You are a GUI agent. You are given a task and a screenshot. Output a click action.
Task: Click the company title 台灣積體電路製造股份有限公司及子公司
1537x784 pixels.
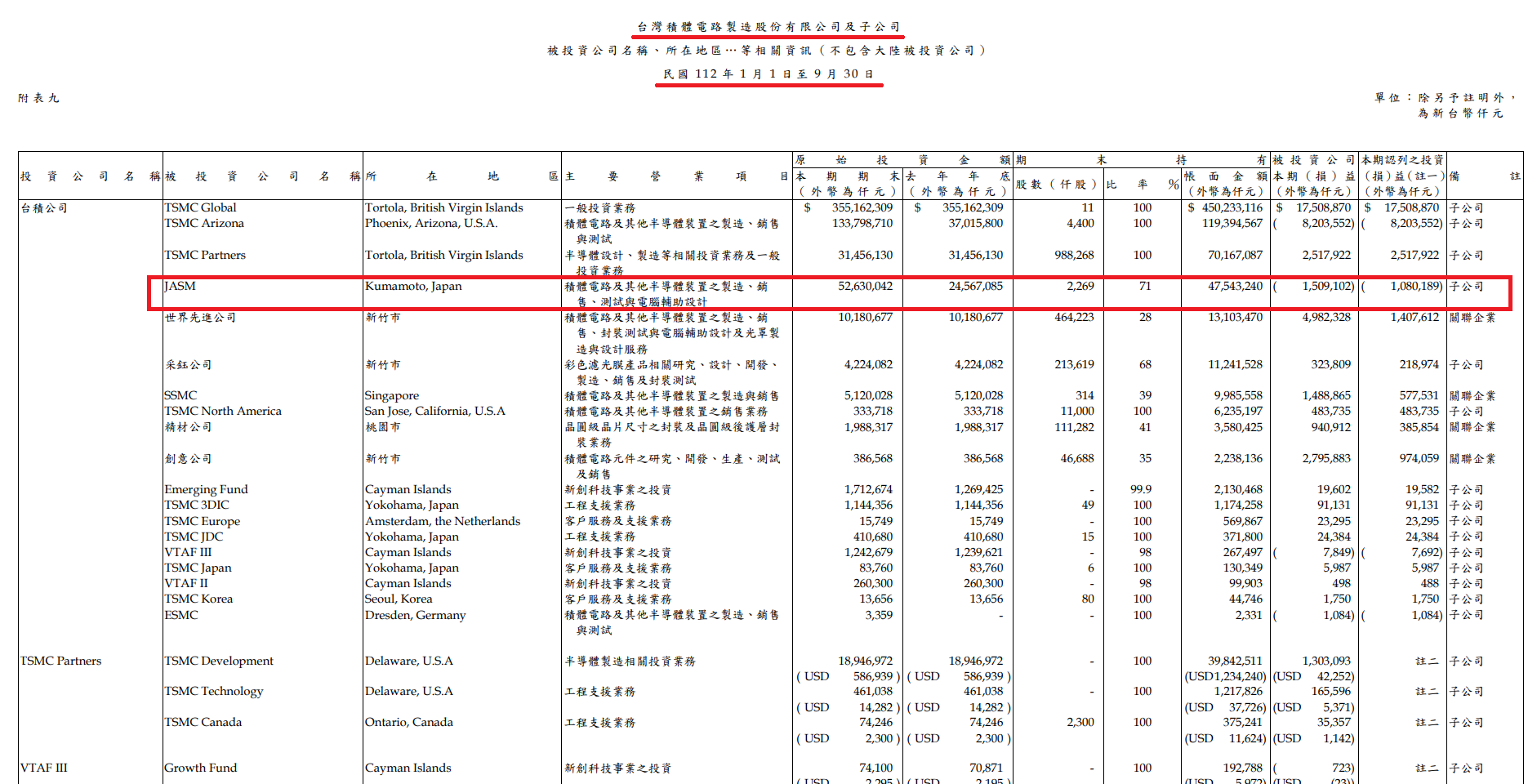[x=768, y=27]
